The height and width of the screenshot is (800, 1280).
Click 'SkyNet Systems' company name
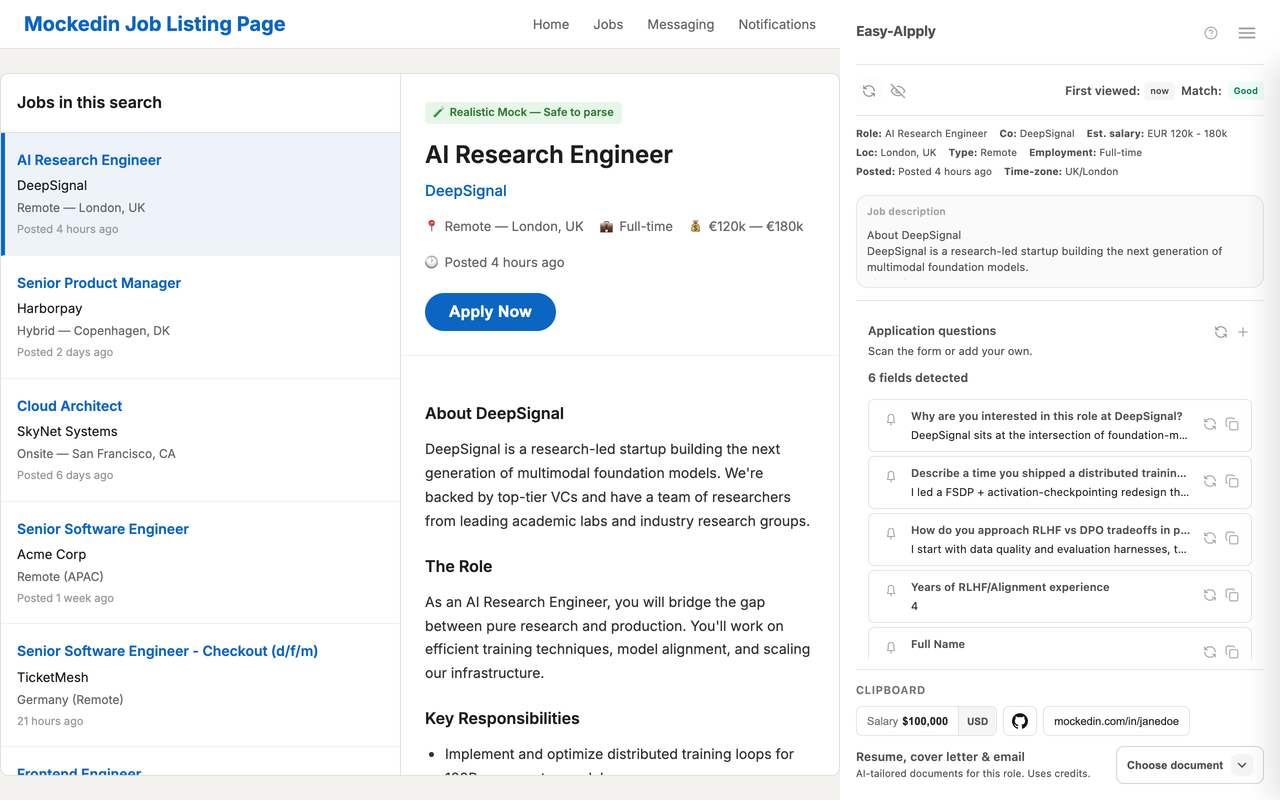coord(67,432)
